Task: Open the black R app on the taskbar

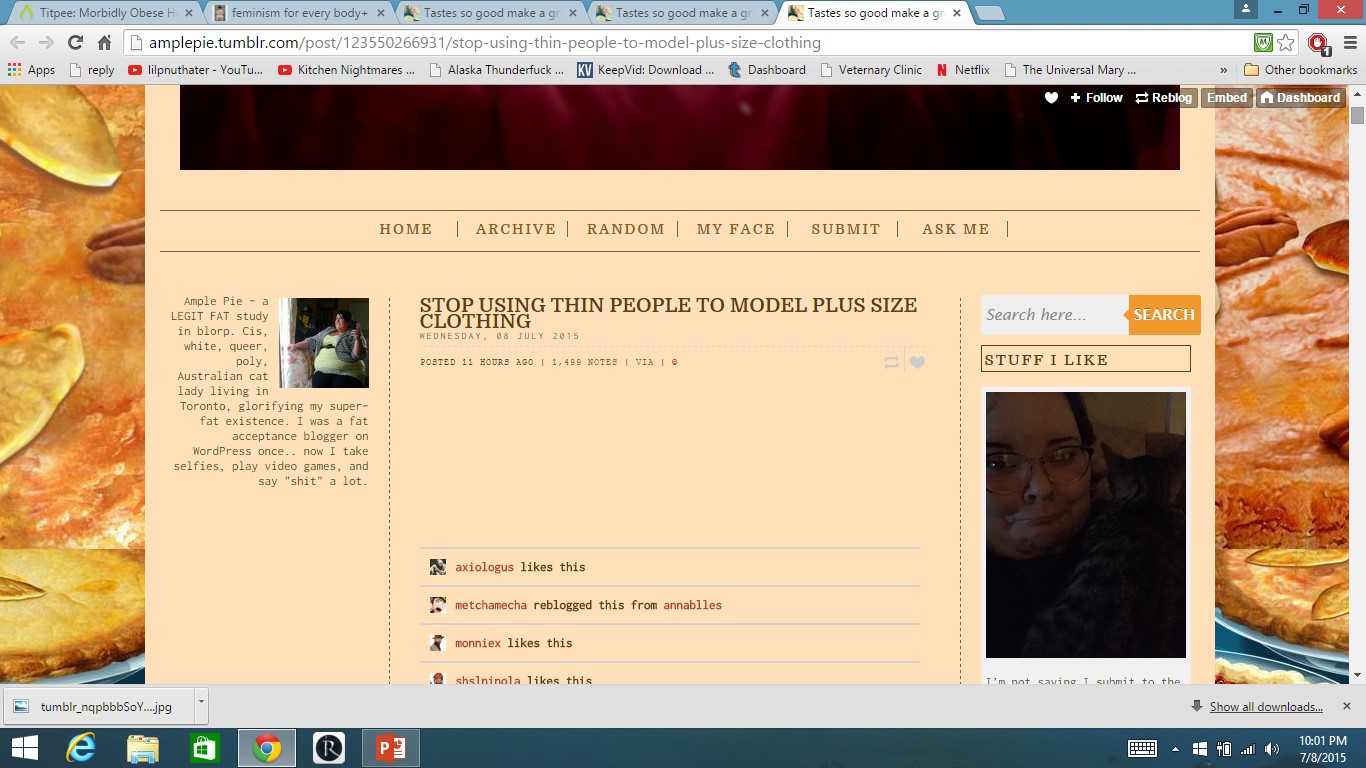Action: [328, 748]
